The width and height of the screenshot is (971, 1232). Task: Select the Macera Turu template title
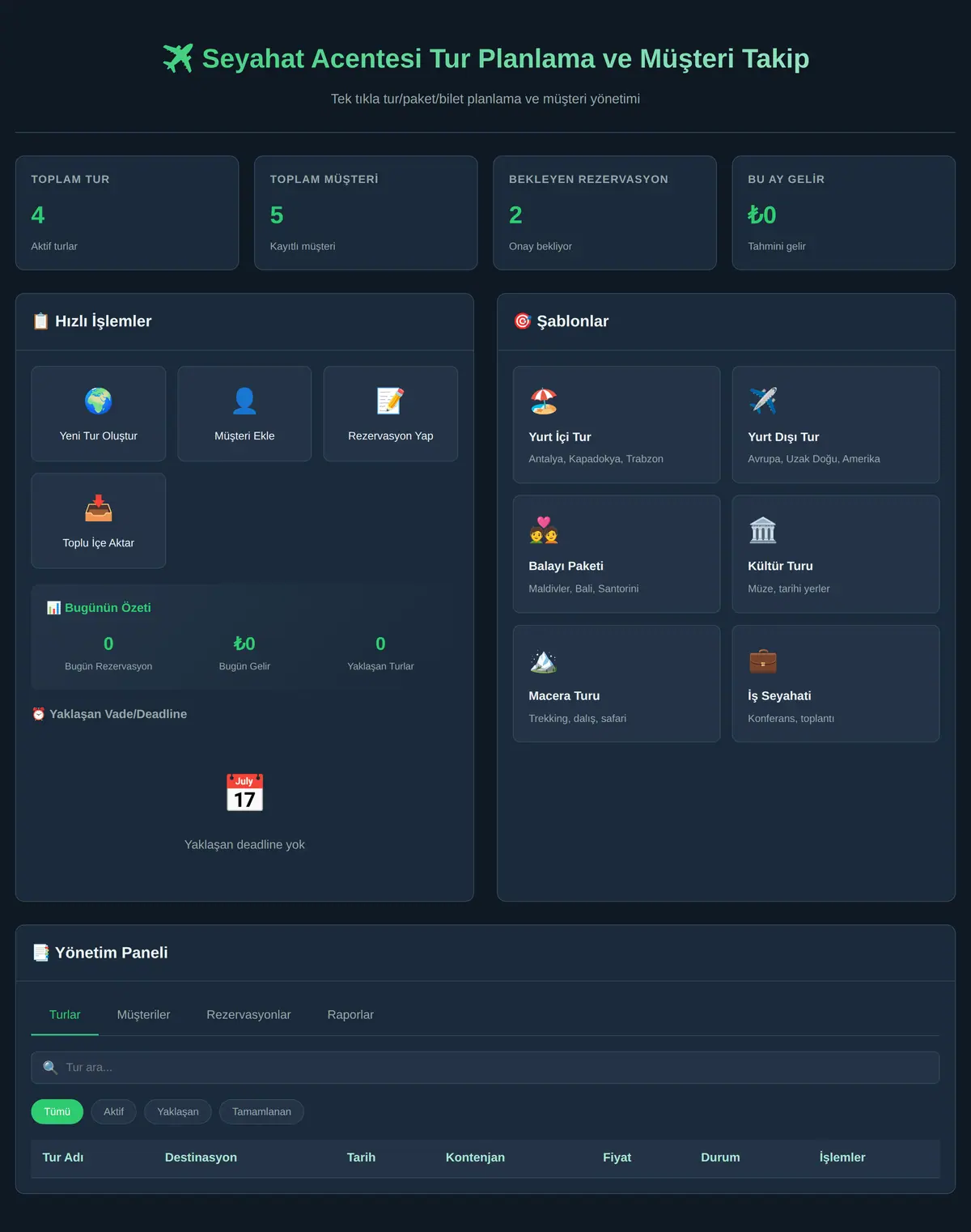click(x=565, y=695)
